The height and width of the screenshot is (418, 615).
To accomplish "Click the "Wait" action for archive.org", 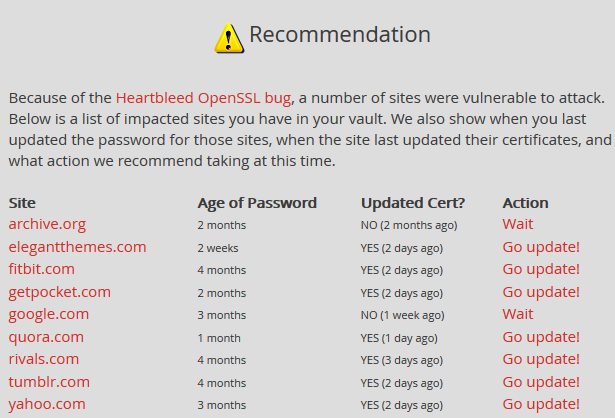I will point(518,224).
